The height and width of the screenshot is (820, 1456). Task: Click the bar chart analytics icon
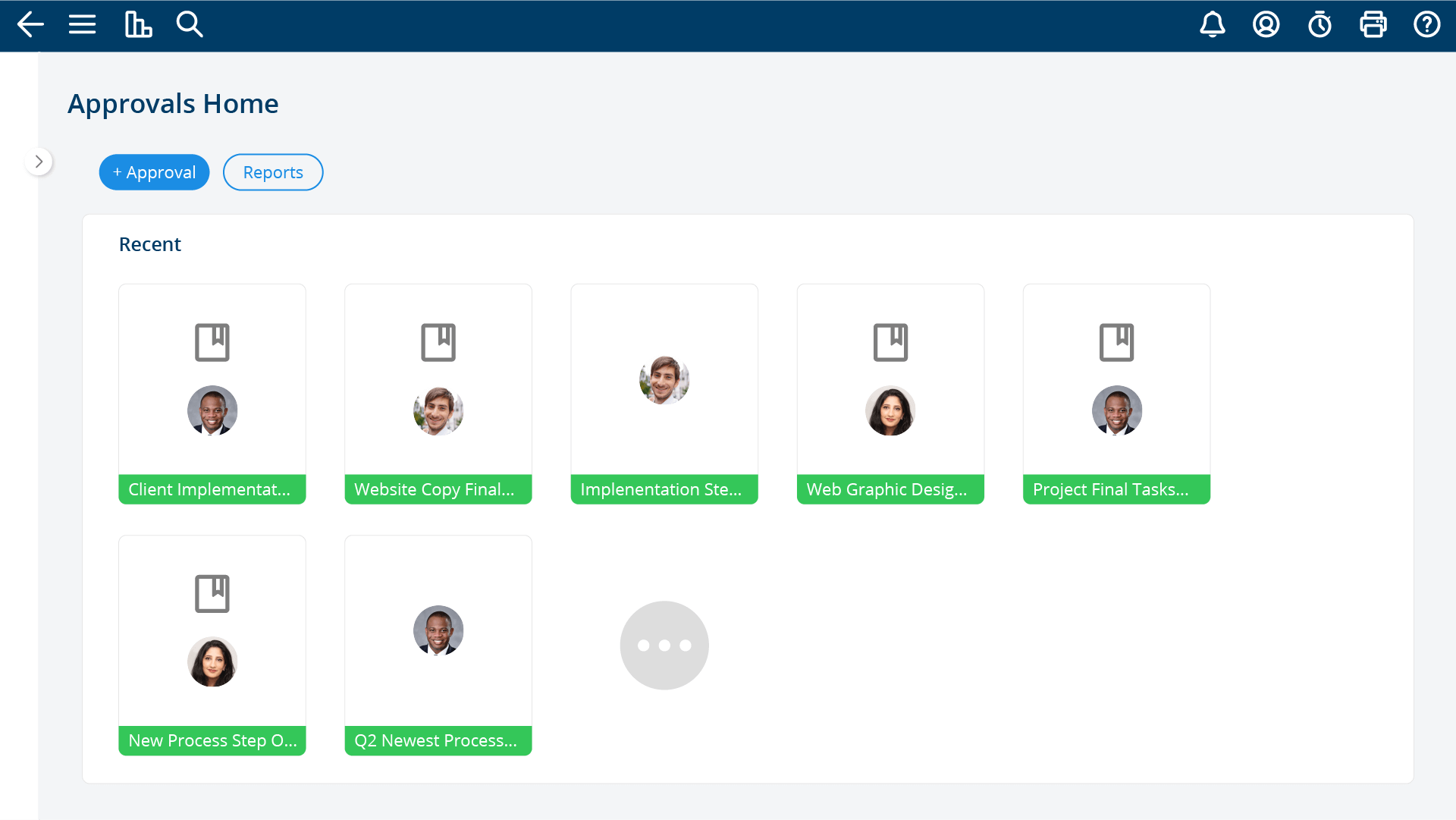139,25
